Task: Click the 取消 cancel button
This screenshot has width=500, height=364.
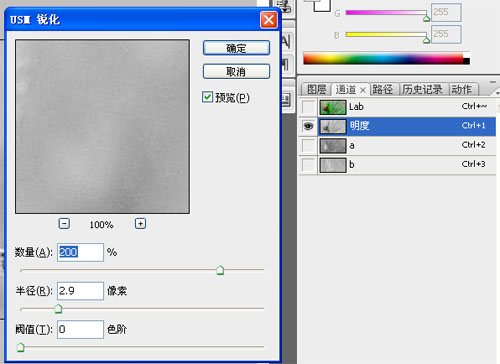Action: click(236, 71)
